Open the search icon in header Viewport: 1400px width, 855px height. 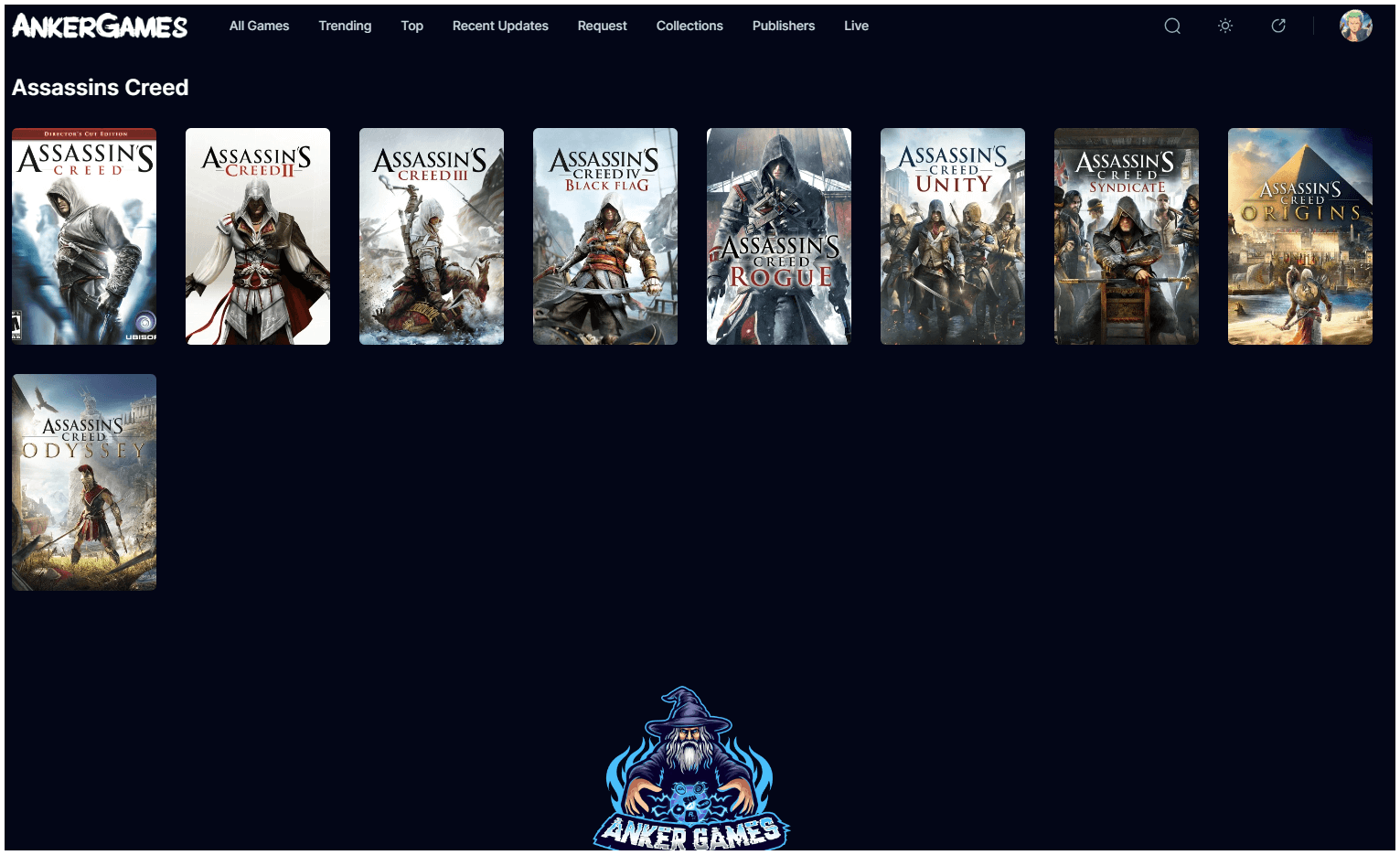1172,26
